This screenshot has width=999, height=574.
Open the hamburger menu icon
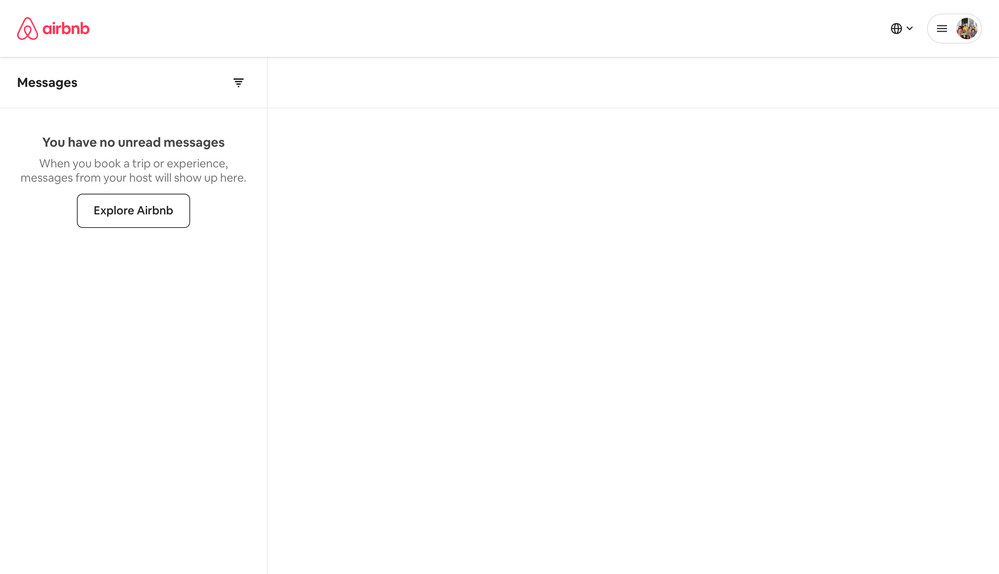point(942,29)
